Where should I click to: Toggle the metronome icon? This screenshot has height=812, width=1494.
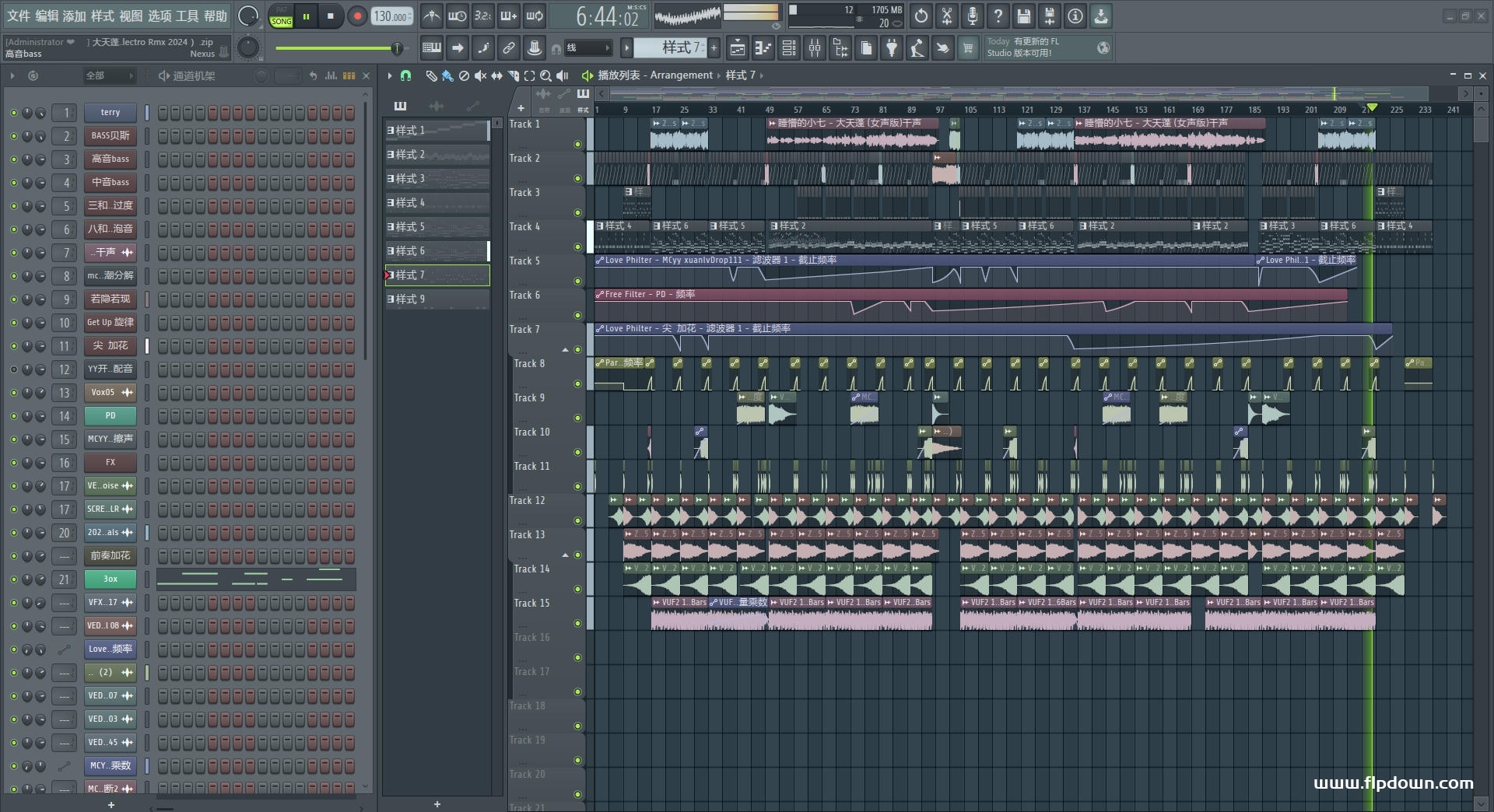pyautogui.click(x=432, y=16)
